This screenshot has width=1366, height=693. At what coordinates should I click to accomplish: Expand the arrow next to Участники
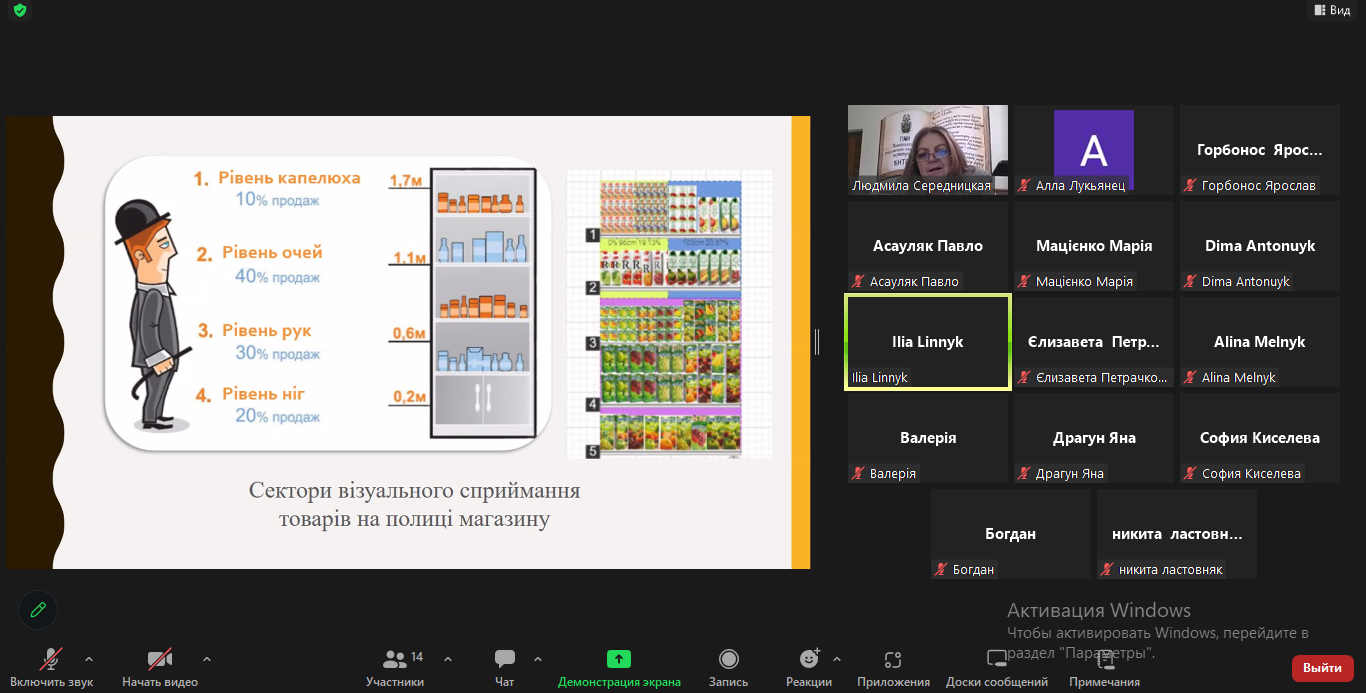(448, 659)
